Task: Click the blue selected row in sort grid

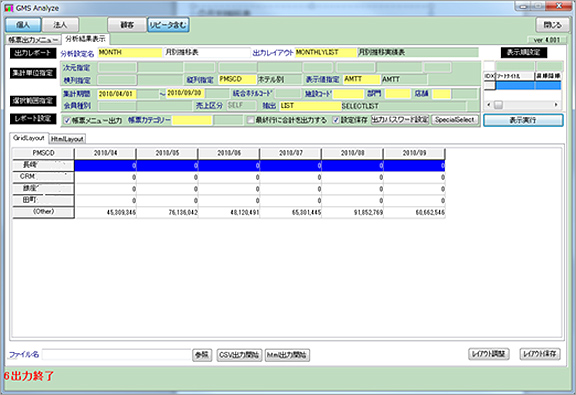Action: tap(528, 86)
